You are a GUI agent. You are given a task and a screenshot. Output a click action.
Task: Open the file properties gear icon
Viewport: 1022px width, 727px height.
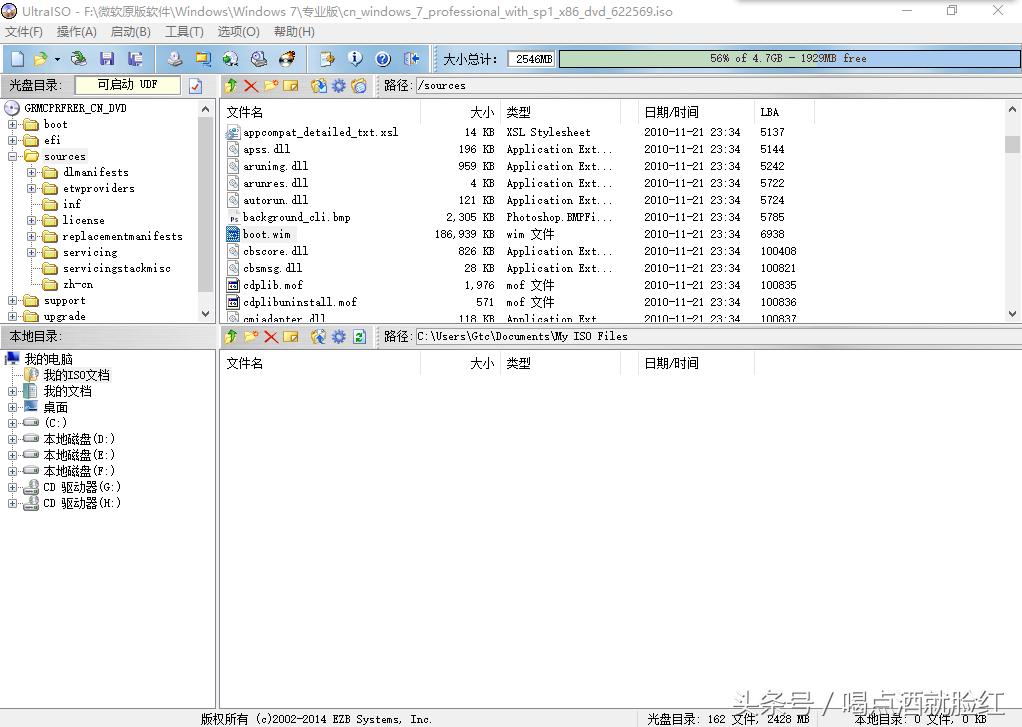[337, 86]
